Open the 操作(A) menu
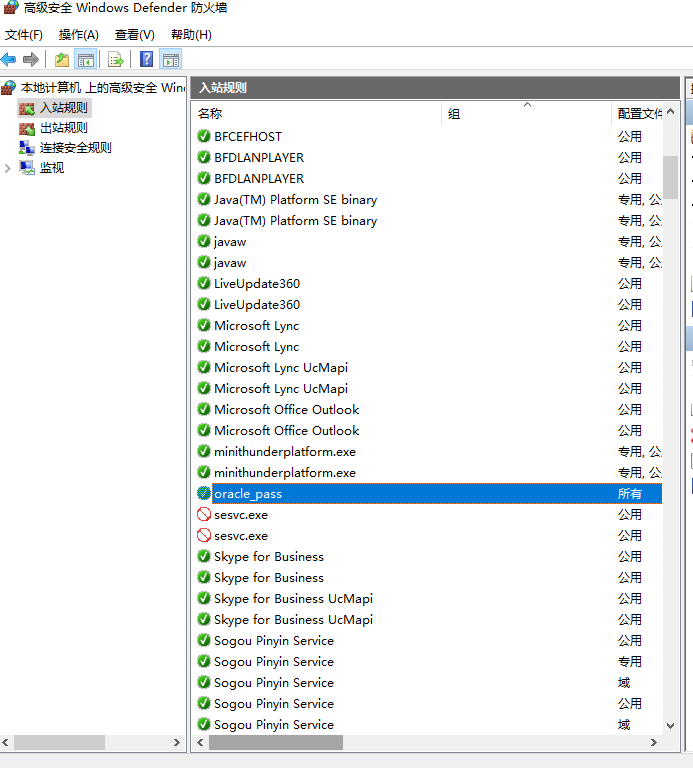Screen dimensions: 693x768 pyautogui.click(x=78, y=35)
